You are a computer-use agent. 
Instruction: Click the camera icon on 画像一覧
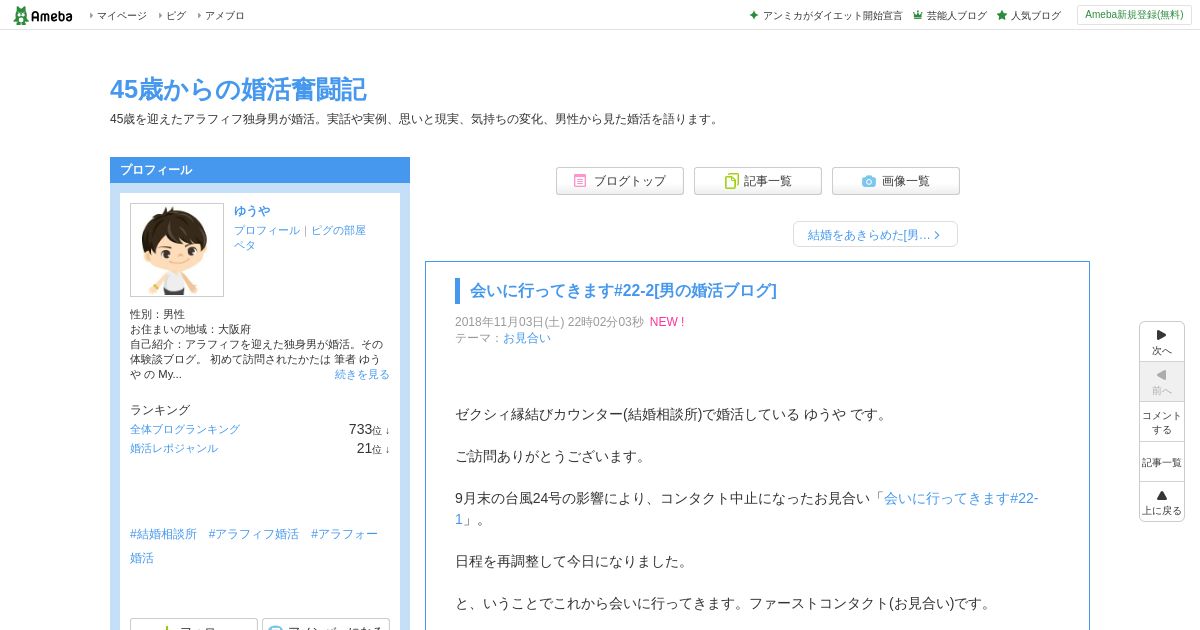click(x=869, y=181)
